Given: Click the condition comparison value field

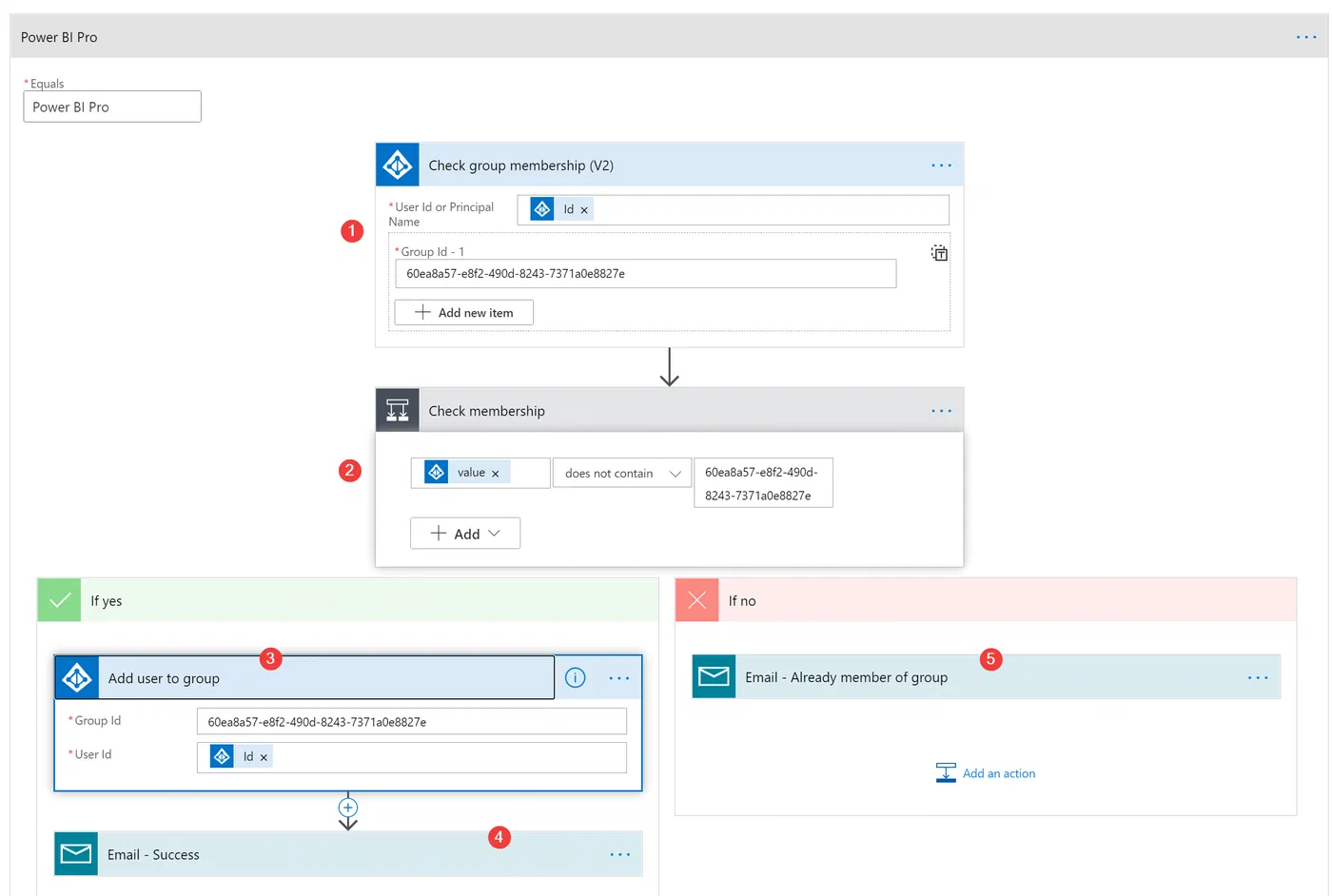Looking at the screenshot, I should [x=763, y=483].
